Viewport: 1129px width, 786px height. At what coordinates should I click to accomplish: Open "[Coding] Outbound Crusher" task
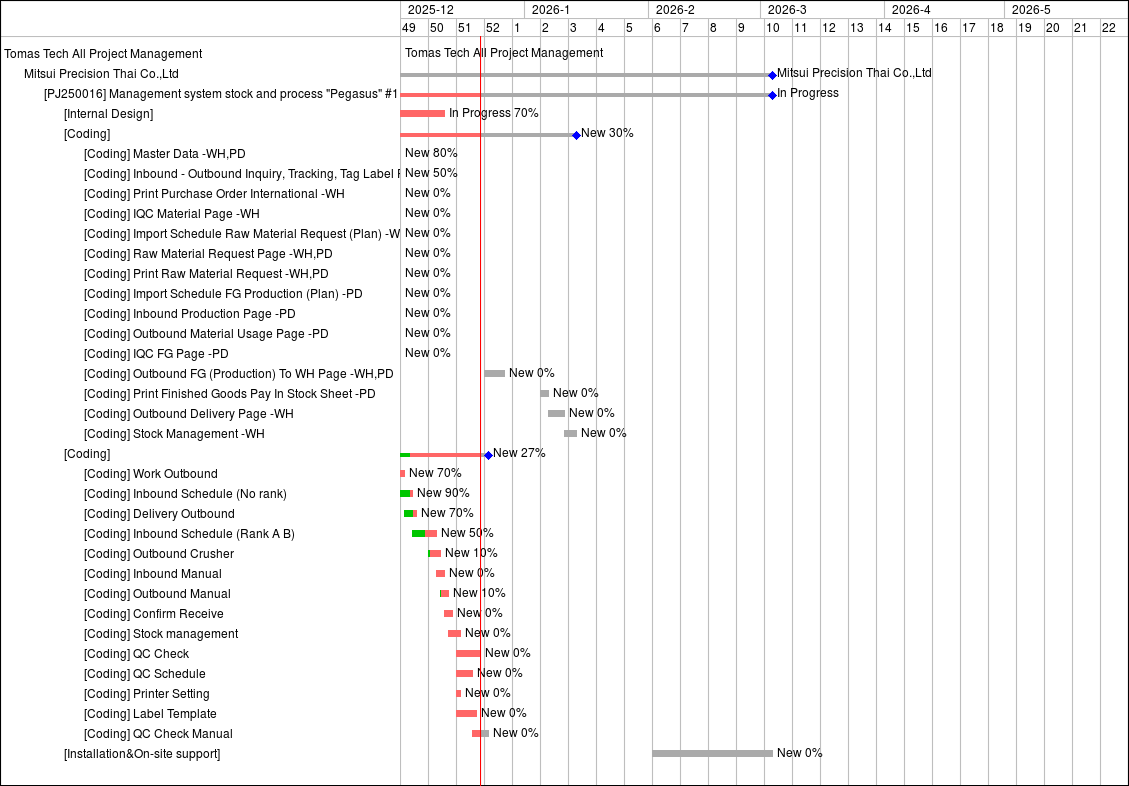pos(159,554)
